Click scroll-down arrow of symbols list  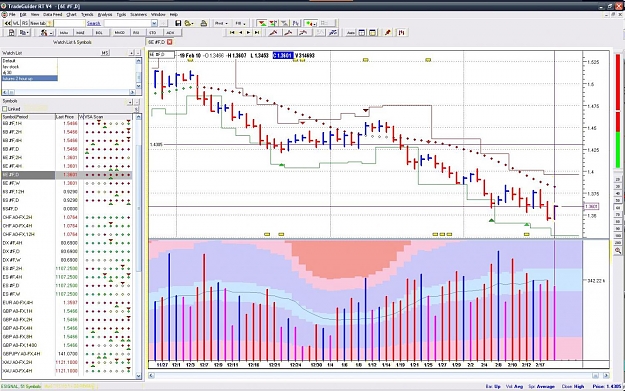click(x=138, y=375)
